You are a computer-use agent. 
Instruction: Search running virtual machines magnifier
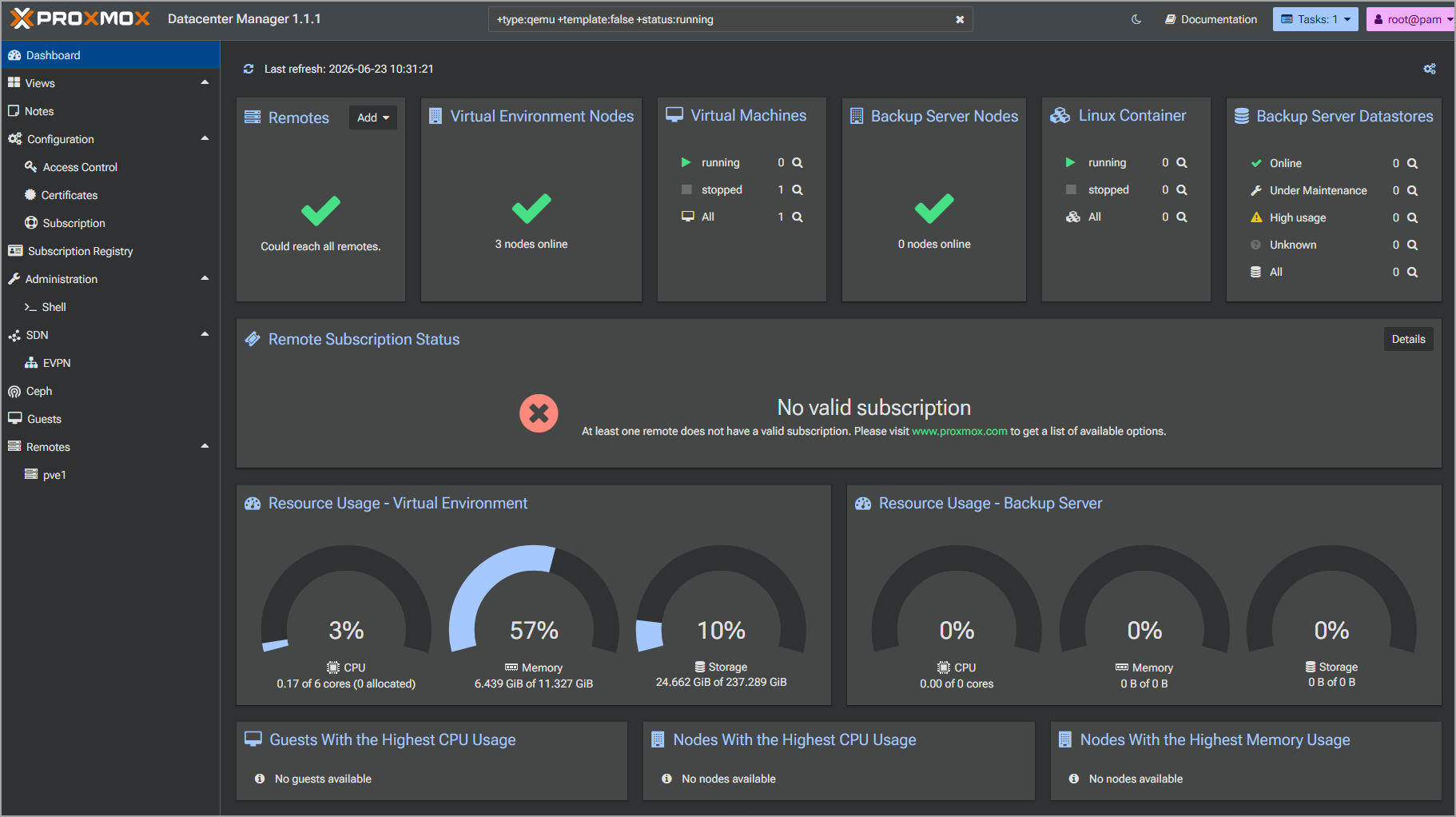point(797,162)
